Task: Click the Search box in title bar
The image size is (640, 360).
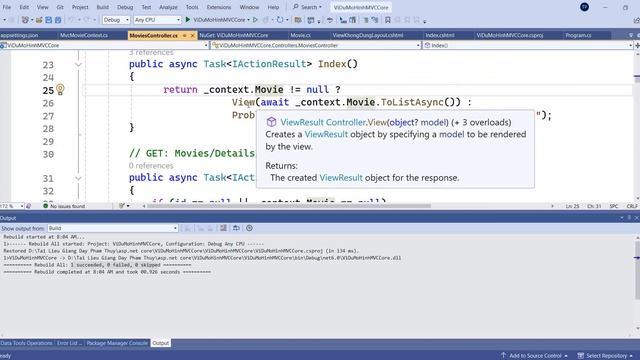Action: coord(307,7)
